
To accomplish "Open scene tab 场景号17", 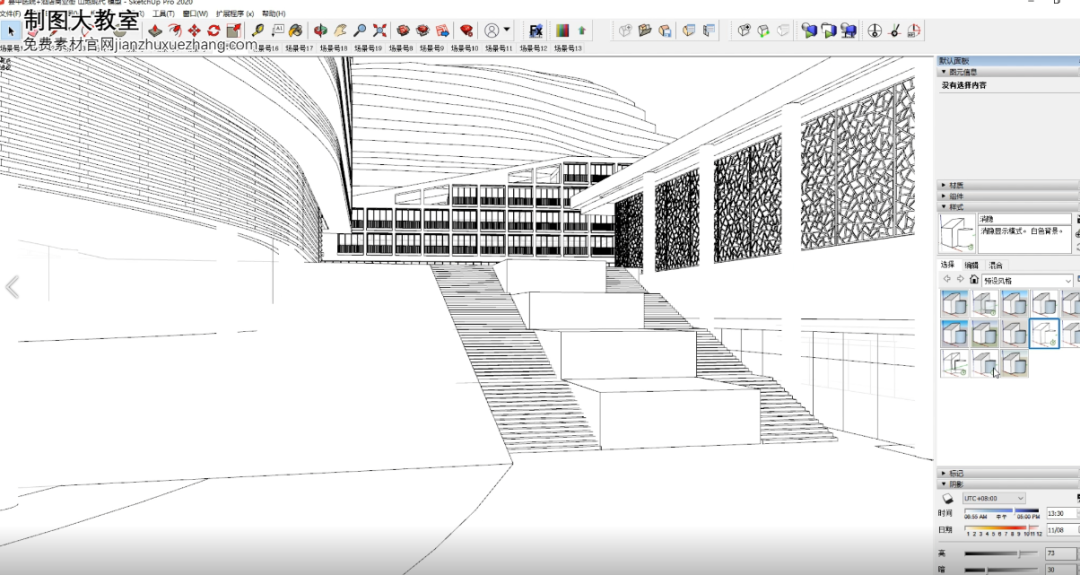I will [299, 48].
